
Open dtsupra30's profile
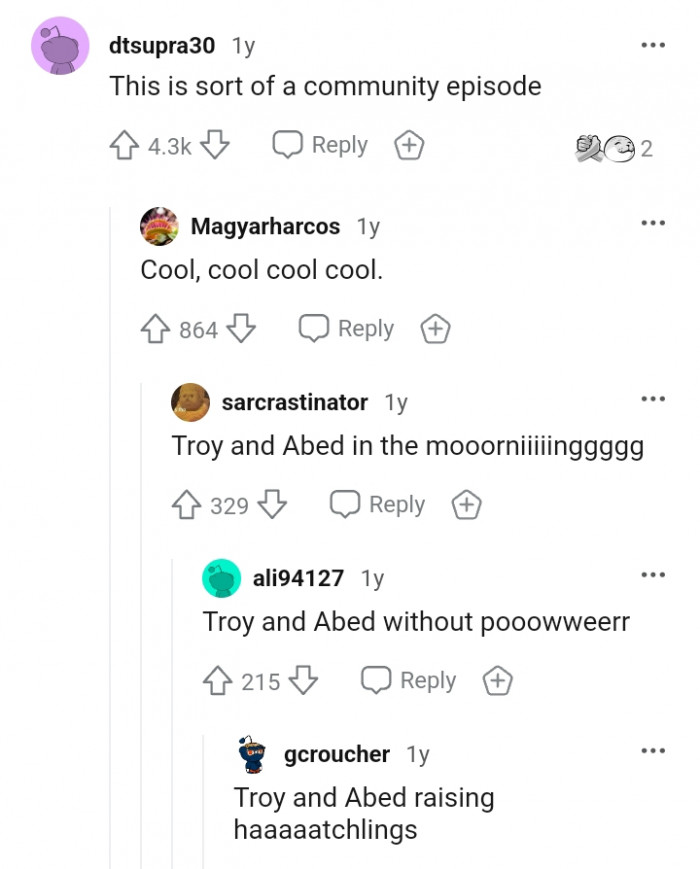pyautogui.click(x=160, y=44)
